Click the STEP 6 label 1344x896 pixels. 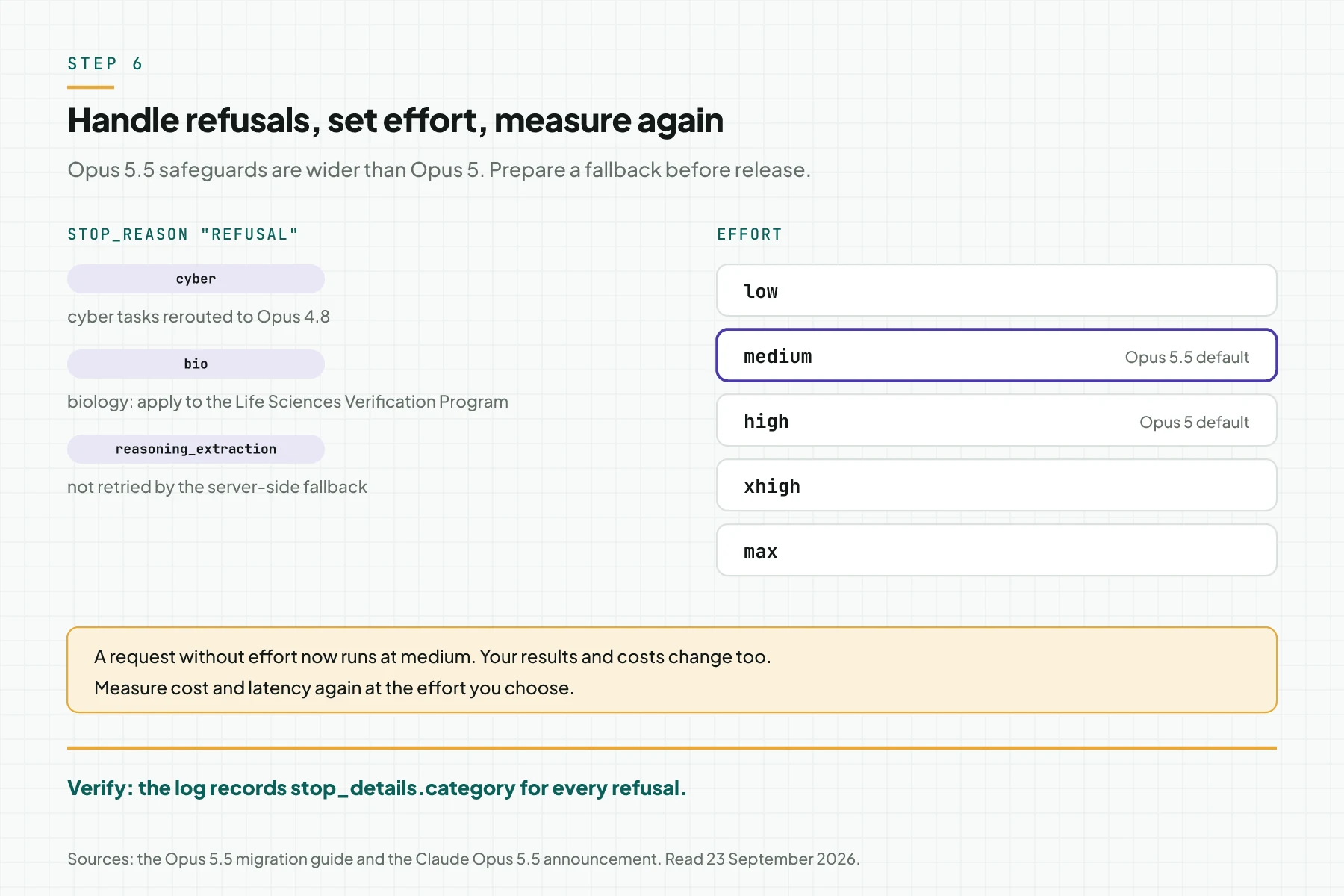(x=105, y=63)
